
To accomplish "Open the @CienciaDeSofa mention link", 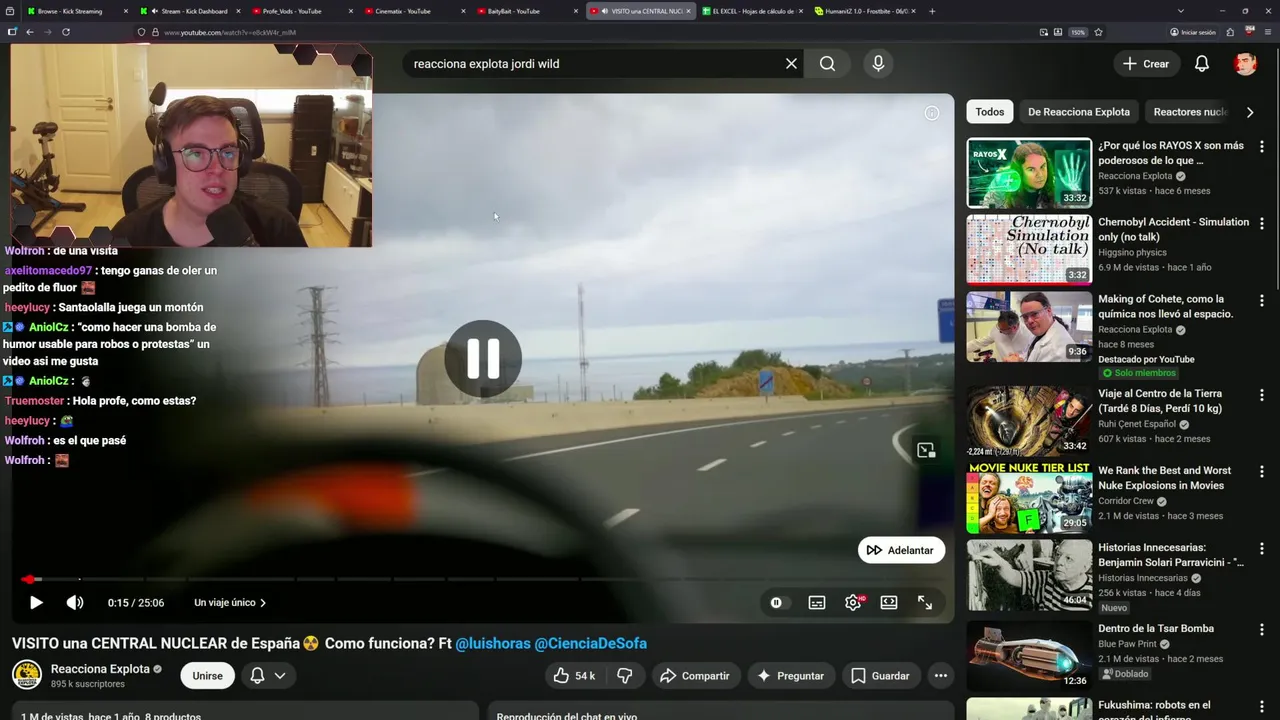I will click(x=591, y=644).
